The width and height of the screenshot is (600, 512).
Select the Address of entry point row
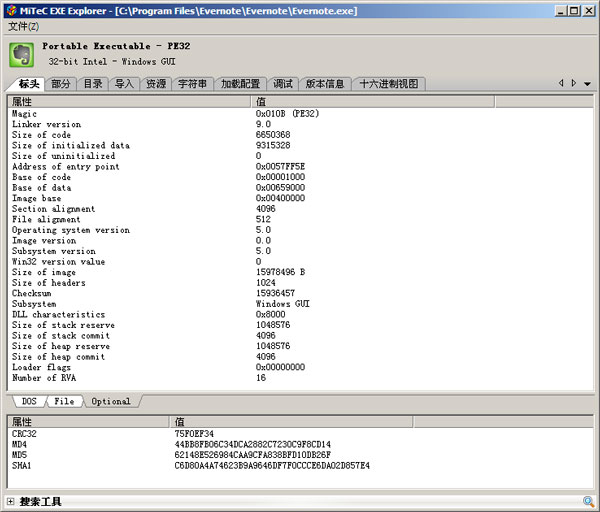coord(300,166)
